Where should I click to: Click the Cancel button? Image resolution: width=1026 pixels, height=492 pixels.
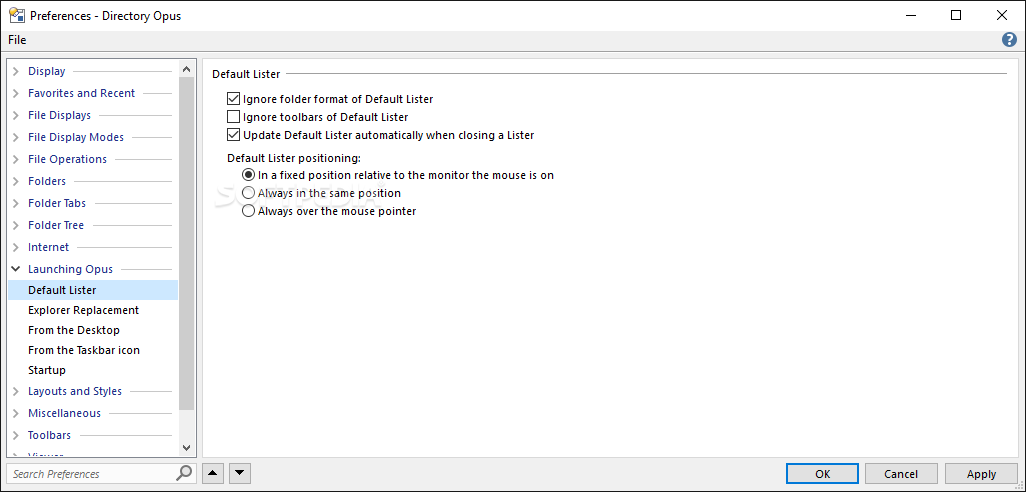[901, 474]
